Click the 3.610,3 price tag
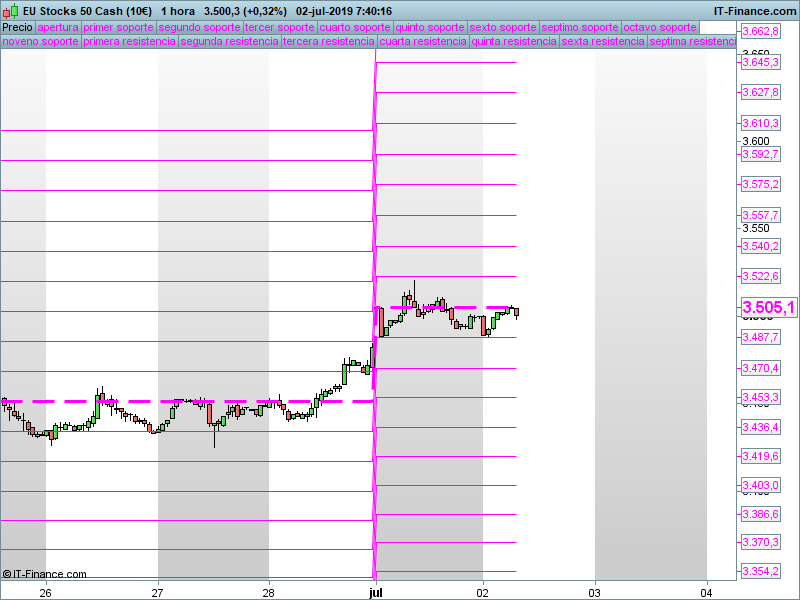 pos(760,123)
